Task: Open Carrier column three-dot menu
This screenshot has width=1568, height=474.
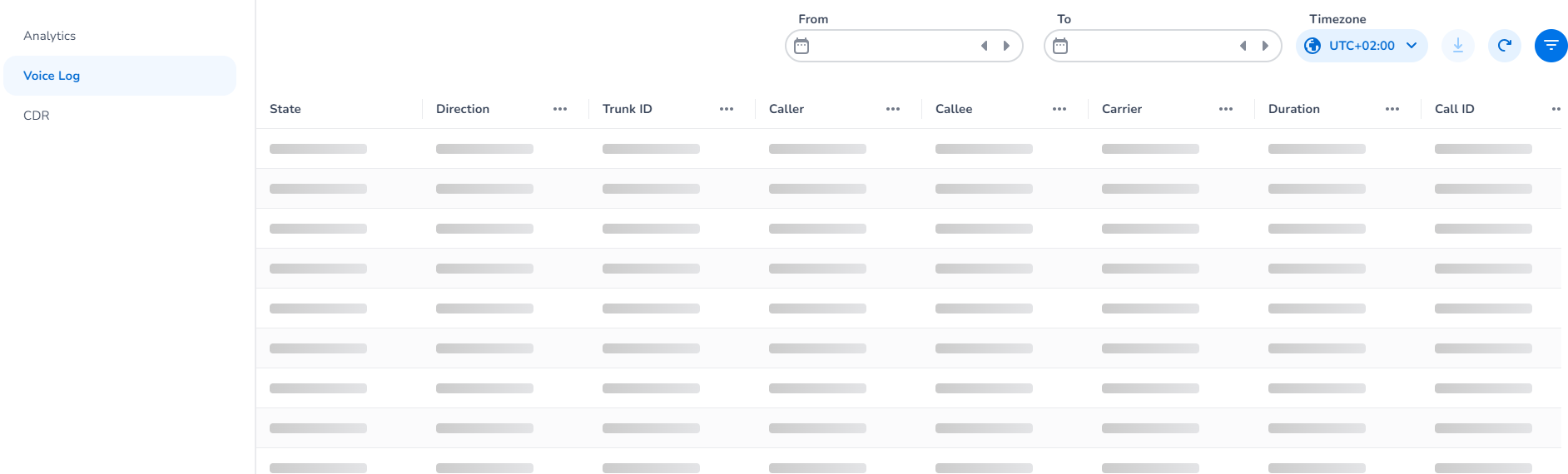Action: tap(1226, 109)
